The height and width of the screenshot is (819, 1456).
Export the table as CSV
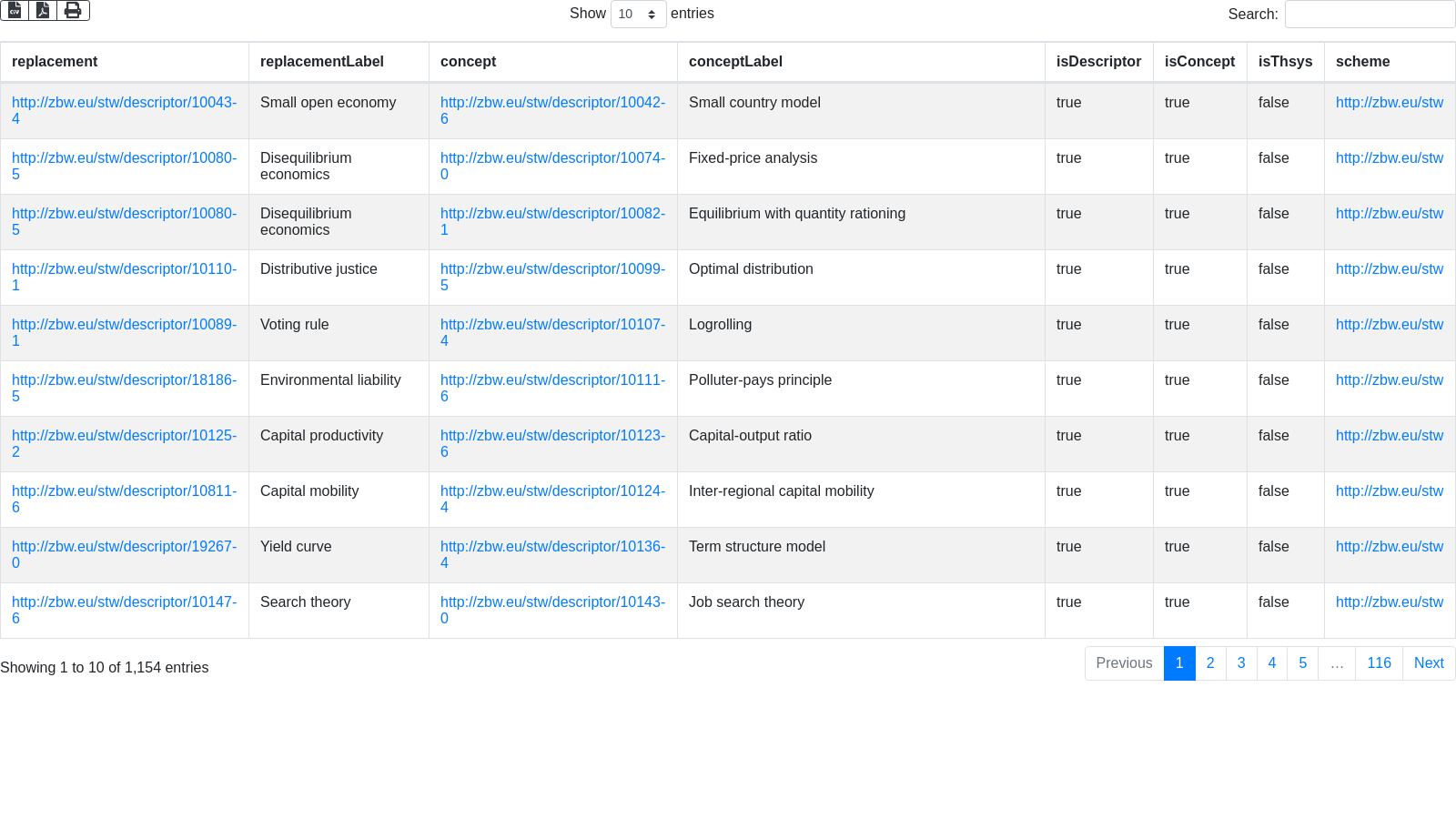click(x=15, y=10)
